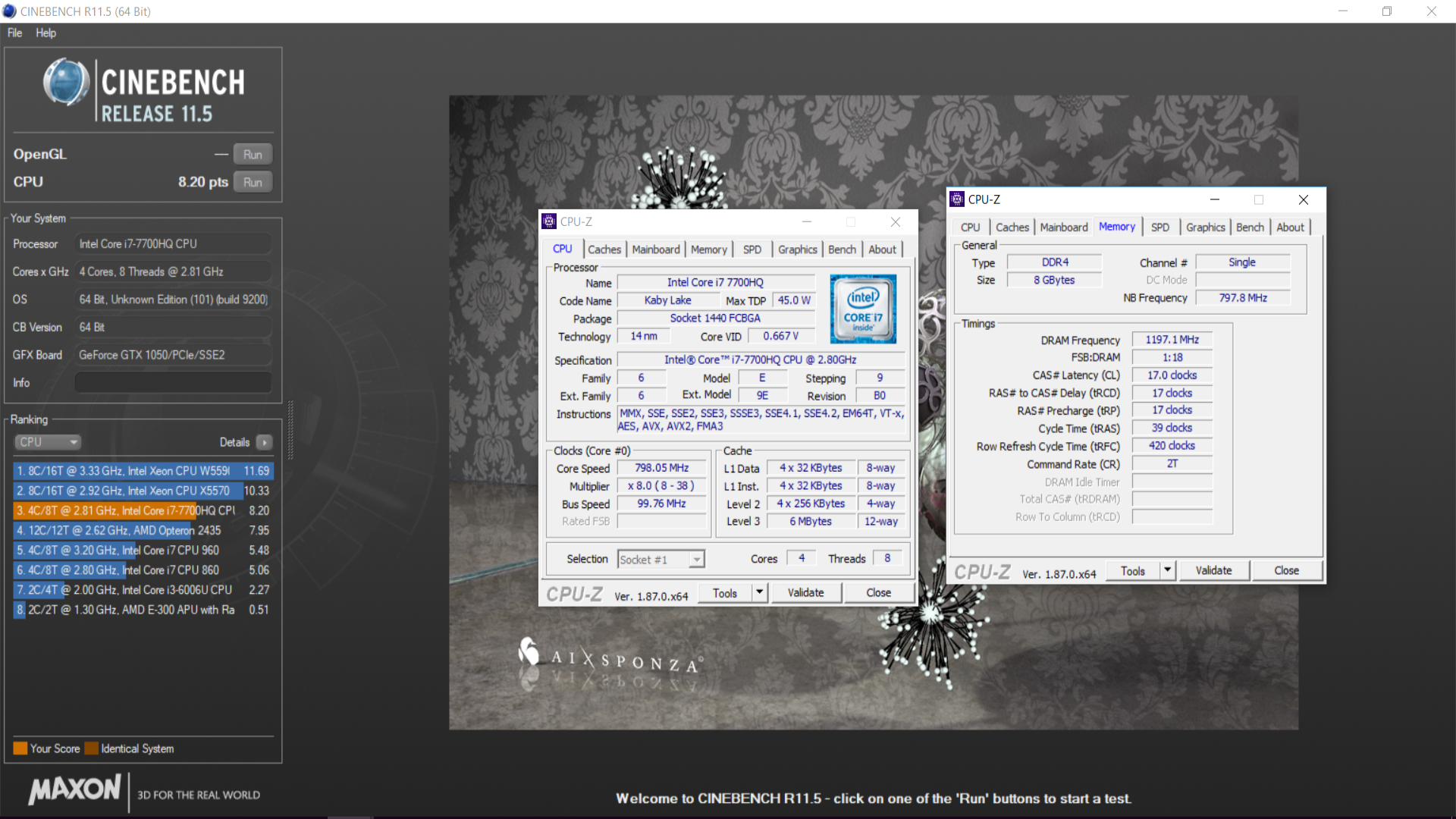Switch to About tab in left CPU-Z window

click(x=882, y=249)
